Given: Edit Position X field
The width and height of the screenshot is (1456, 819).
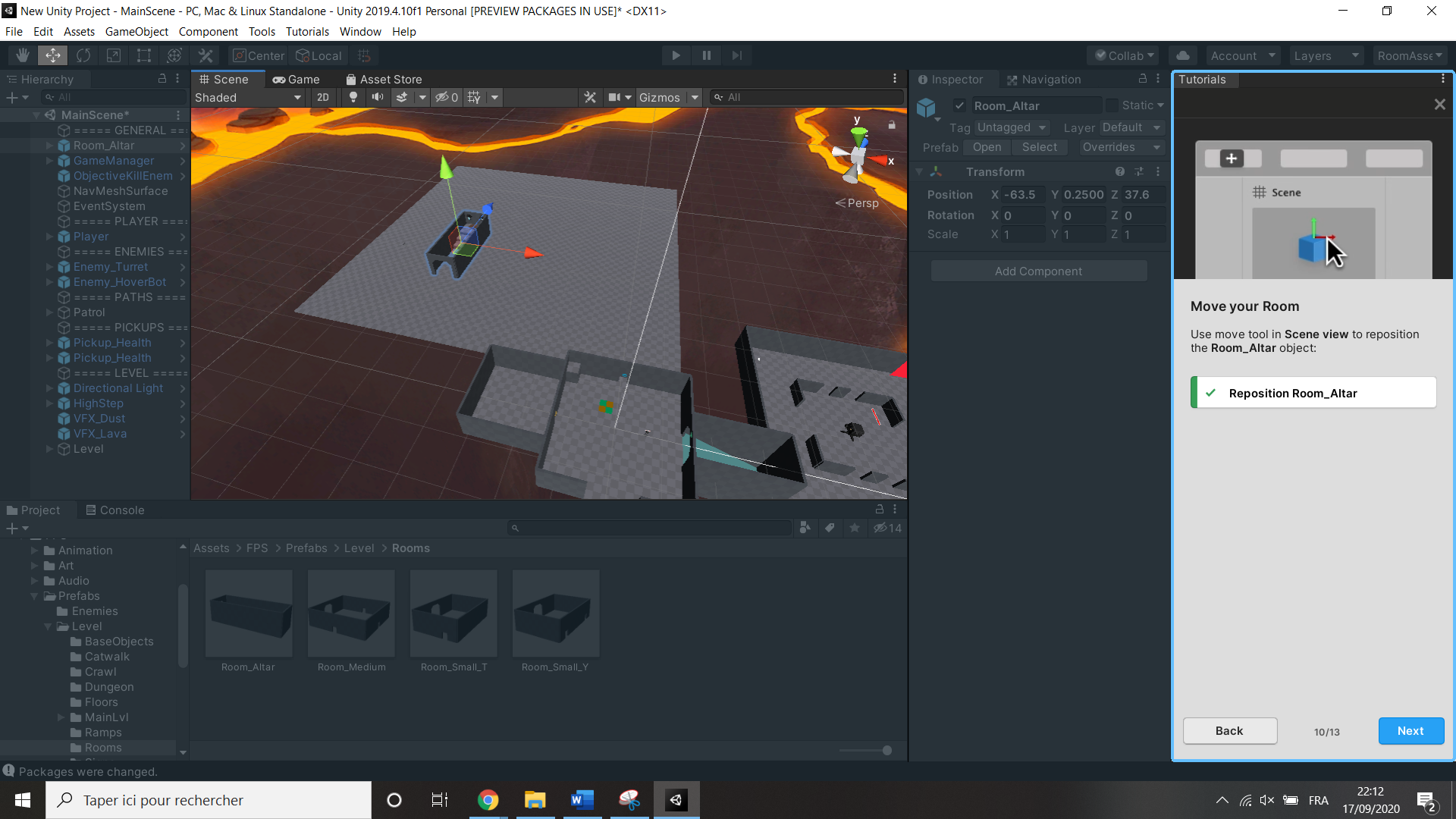Looking at the screenshot, I should point(1023,195).
